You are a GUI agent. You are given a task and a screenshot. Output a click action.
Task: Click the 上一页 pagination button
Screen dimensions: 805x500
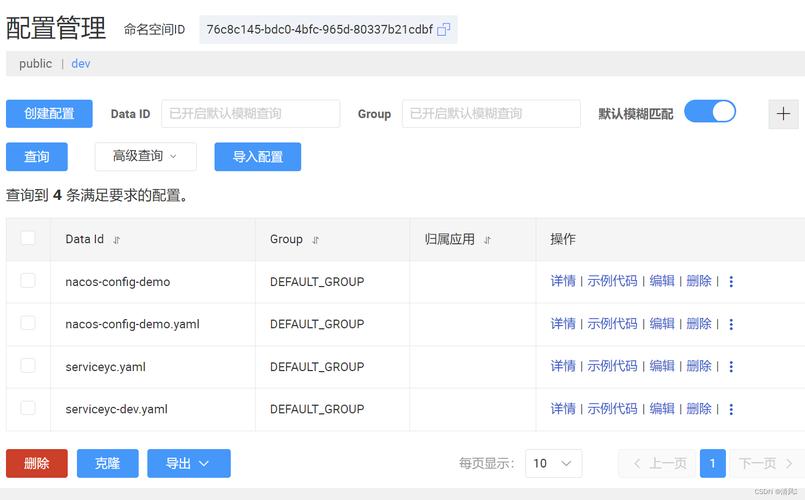coord(658,464)
